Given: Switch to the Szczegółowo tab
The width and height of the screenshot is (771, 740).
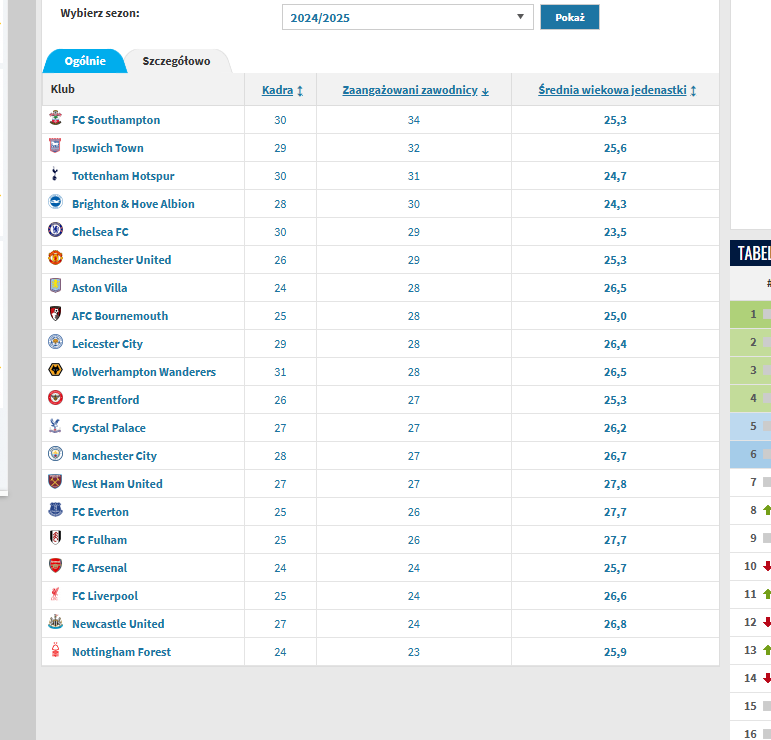Looking at the screenshot, I should point(177,61).
